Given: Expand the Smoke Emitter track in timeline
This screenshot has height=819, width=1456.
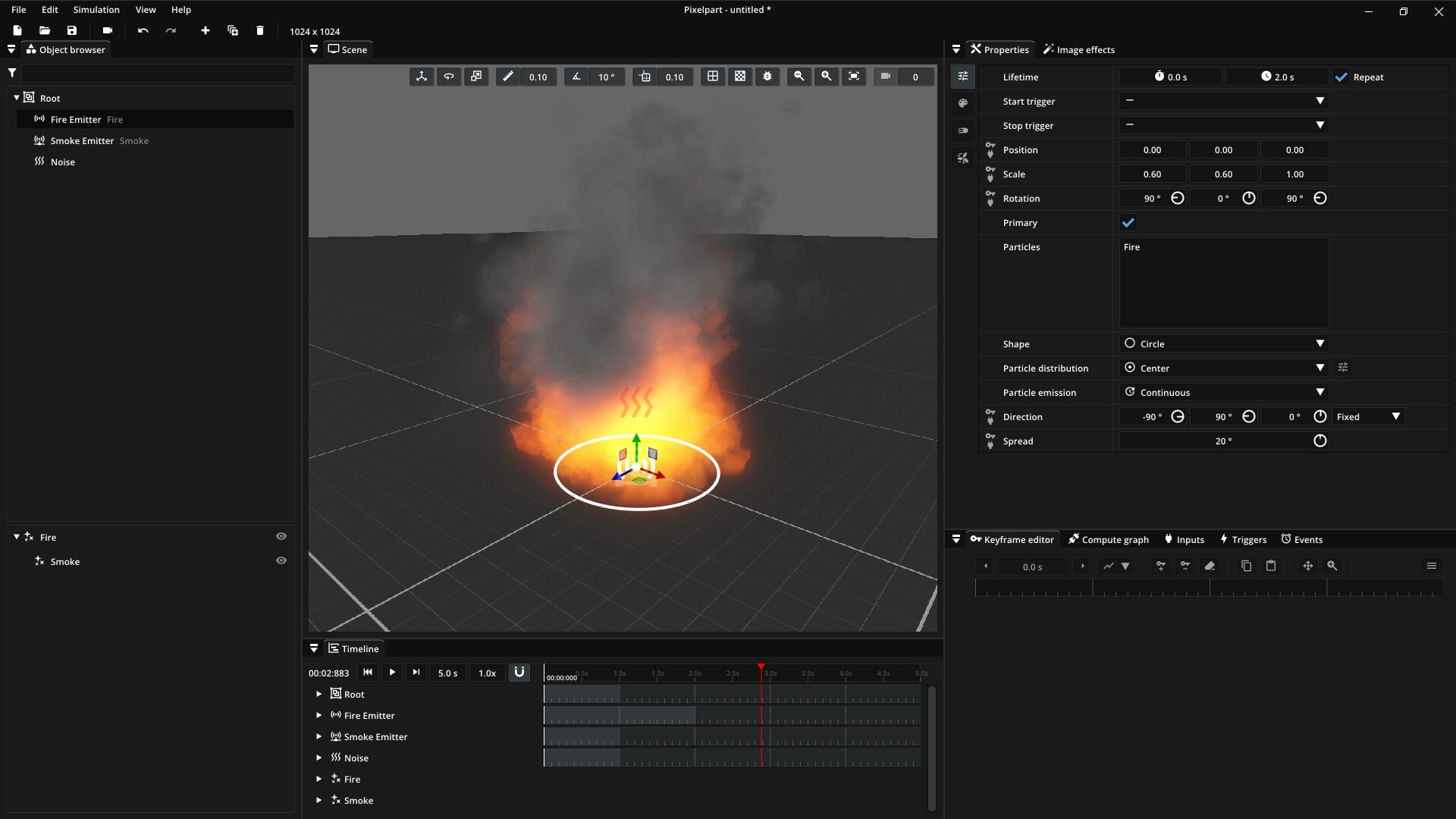Looking at the screenshot, I should (x=319, y=736).
